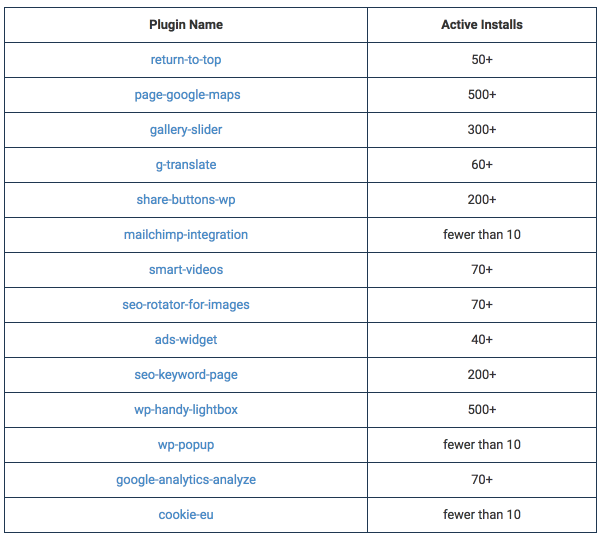Click the wp-popup plugin link
This screenshot has width=600, height=540.
click(x=186, y=445)
